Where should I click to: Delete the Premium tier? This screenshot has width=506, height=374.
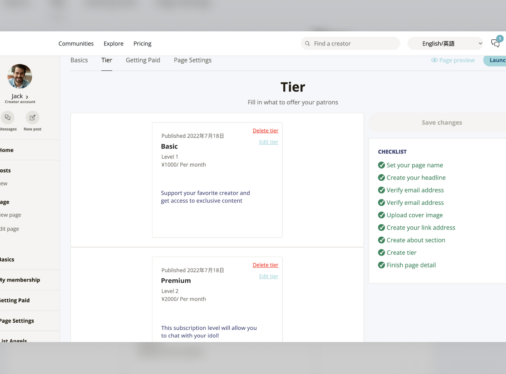tap(265, 265)
